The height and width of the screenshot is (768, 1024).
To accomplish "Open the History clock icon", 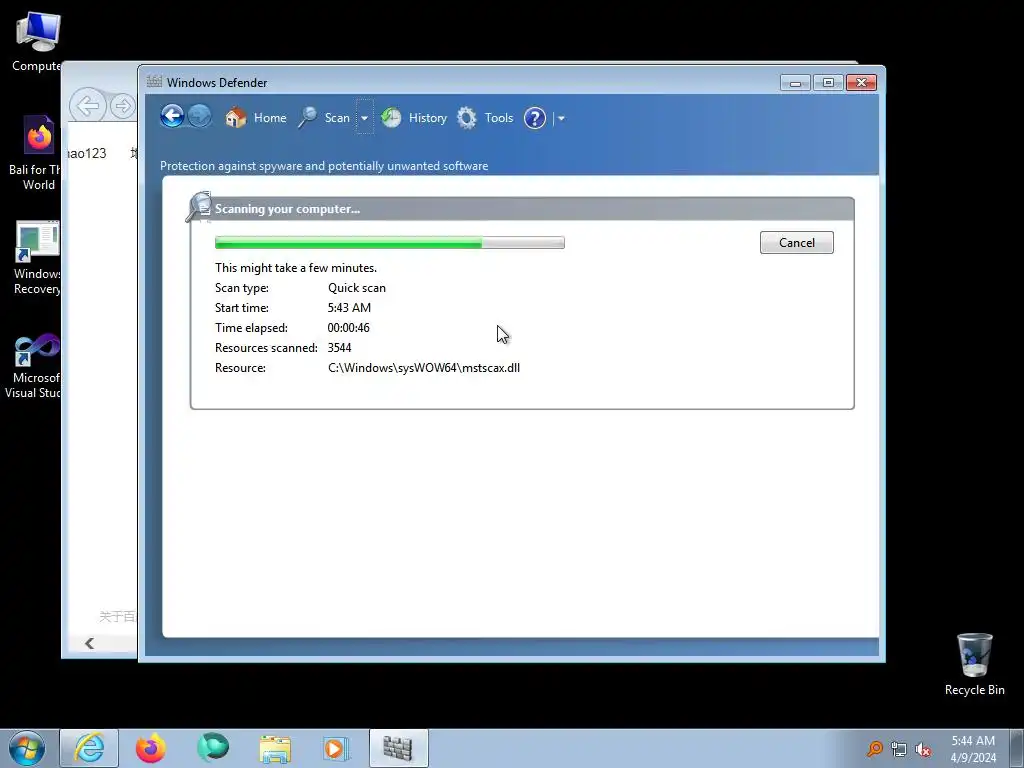I will 391,118.
